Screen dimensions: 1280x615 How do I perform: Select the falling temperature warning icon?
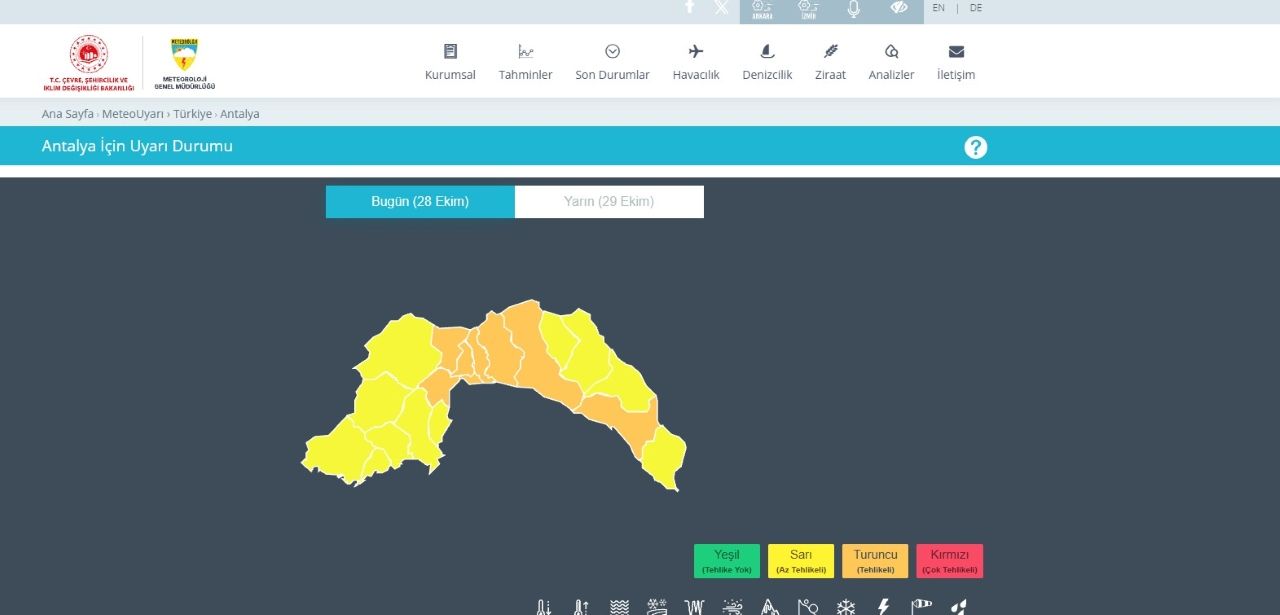[543, 607]
